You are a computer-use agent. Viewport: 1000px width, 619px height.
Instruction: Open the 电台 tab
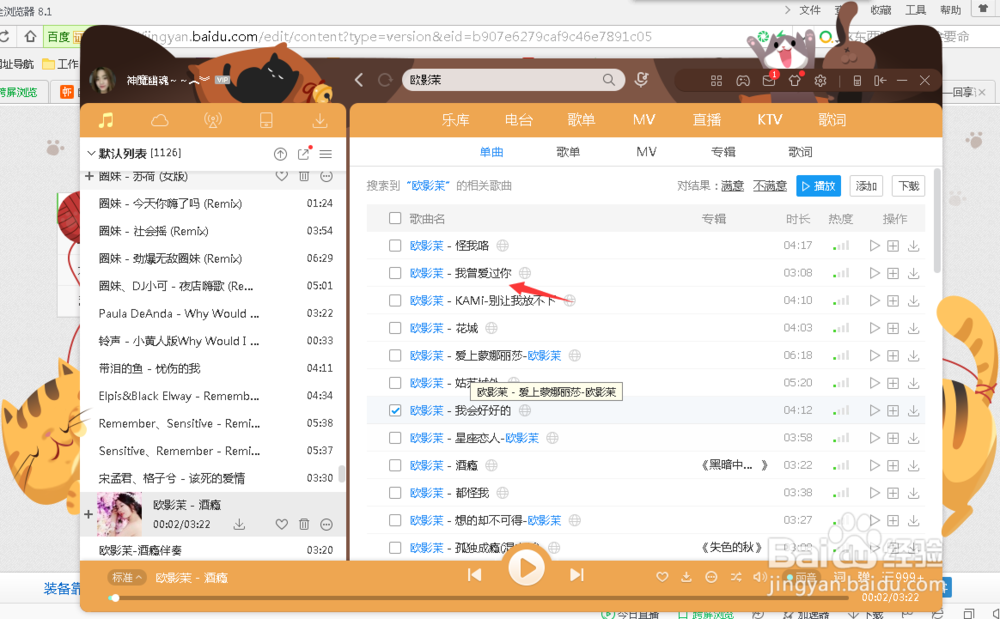518,120
